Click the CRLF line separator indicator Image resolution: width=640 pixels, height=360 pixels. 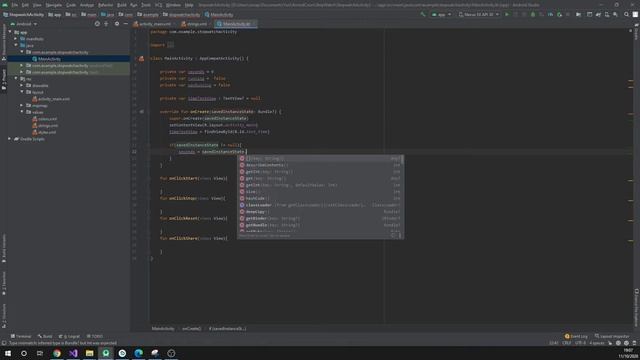(x=567, y=343)
